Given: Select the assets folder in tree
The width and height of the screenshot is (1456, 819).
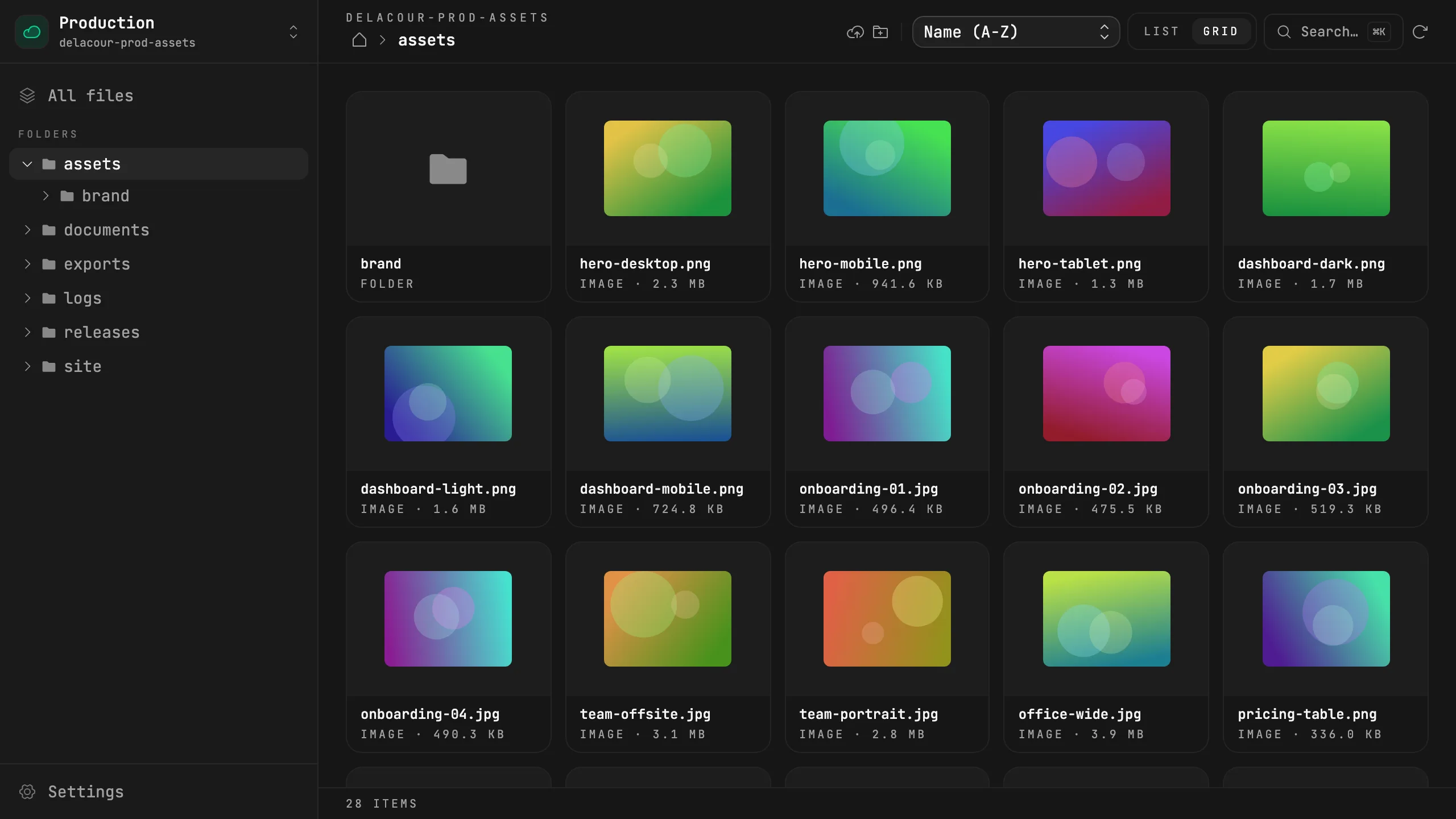Looking at the screenshot, I should (159, 164).
